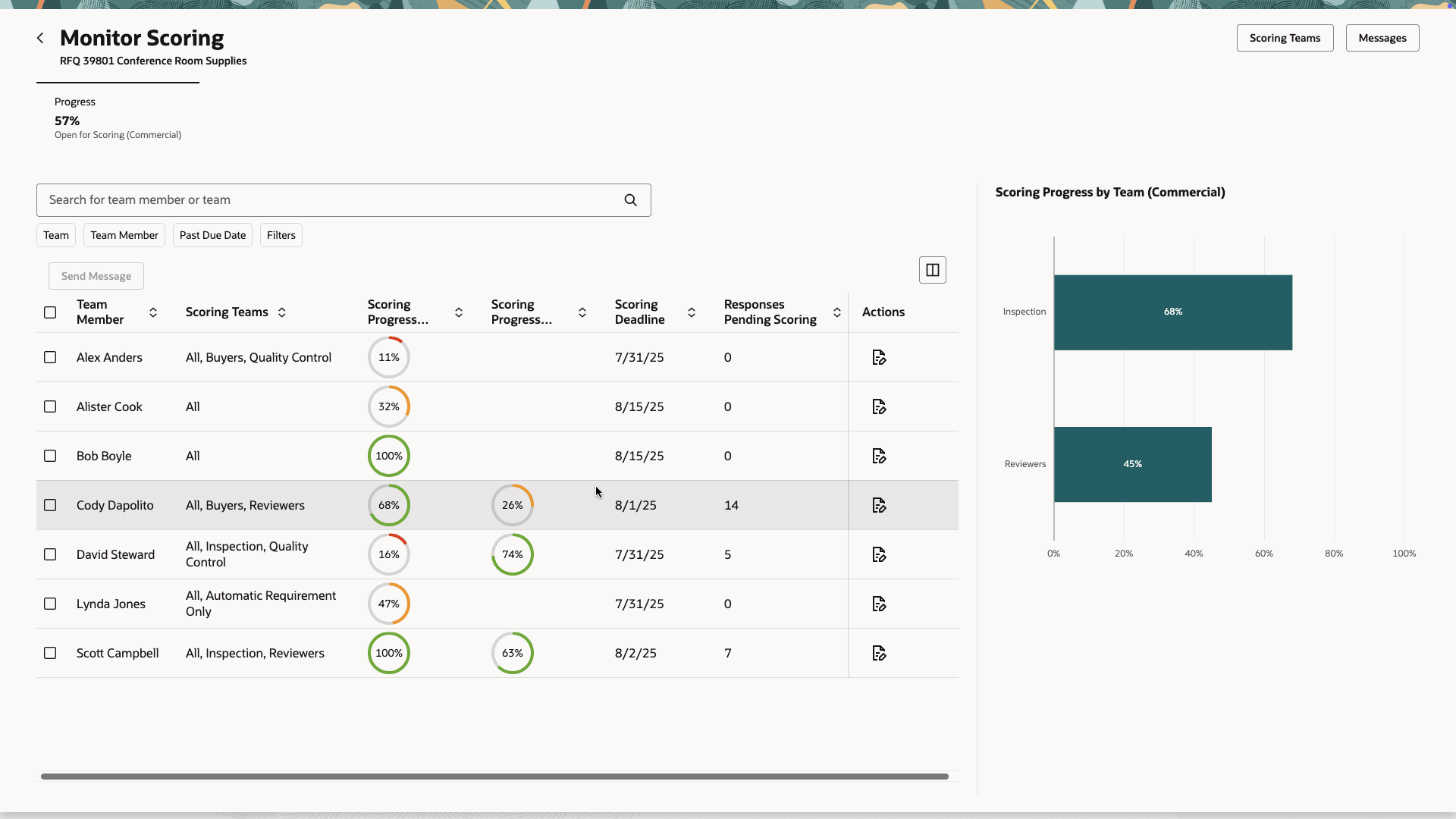
Task: Click score action icon for Lynda Jones
Action: [879, 604]
